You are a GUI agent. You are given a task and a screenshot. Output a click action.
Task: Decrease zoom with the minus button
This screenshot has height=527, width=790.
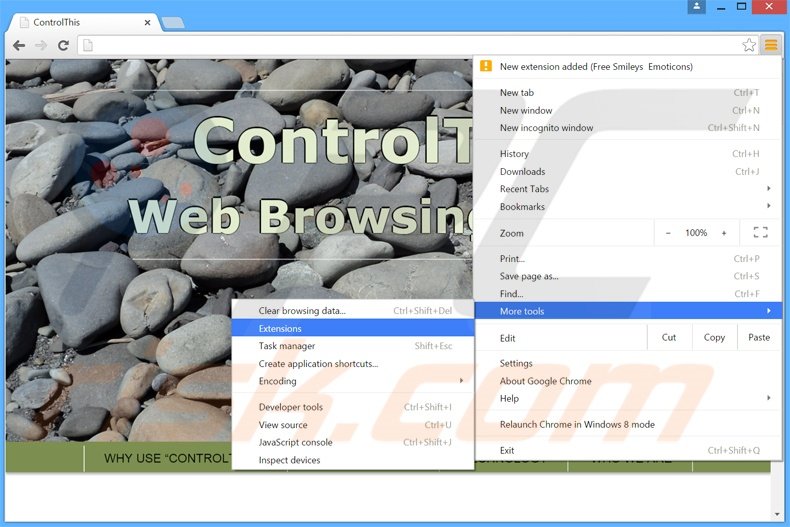coord(668,233)
